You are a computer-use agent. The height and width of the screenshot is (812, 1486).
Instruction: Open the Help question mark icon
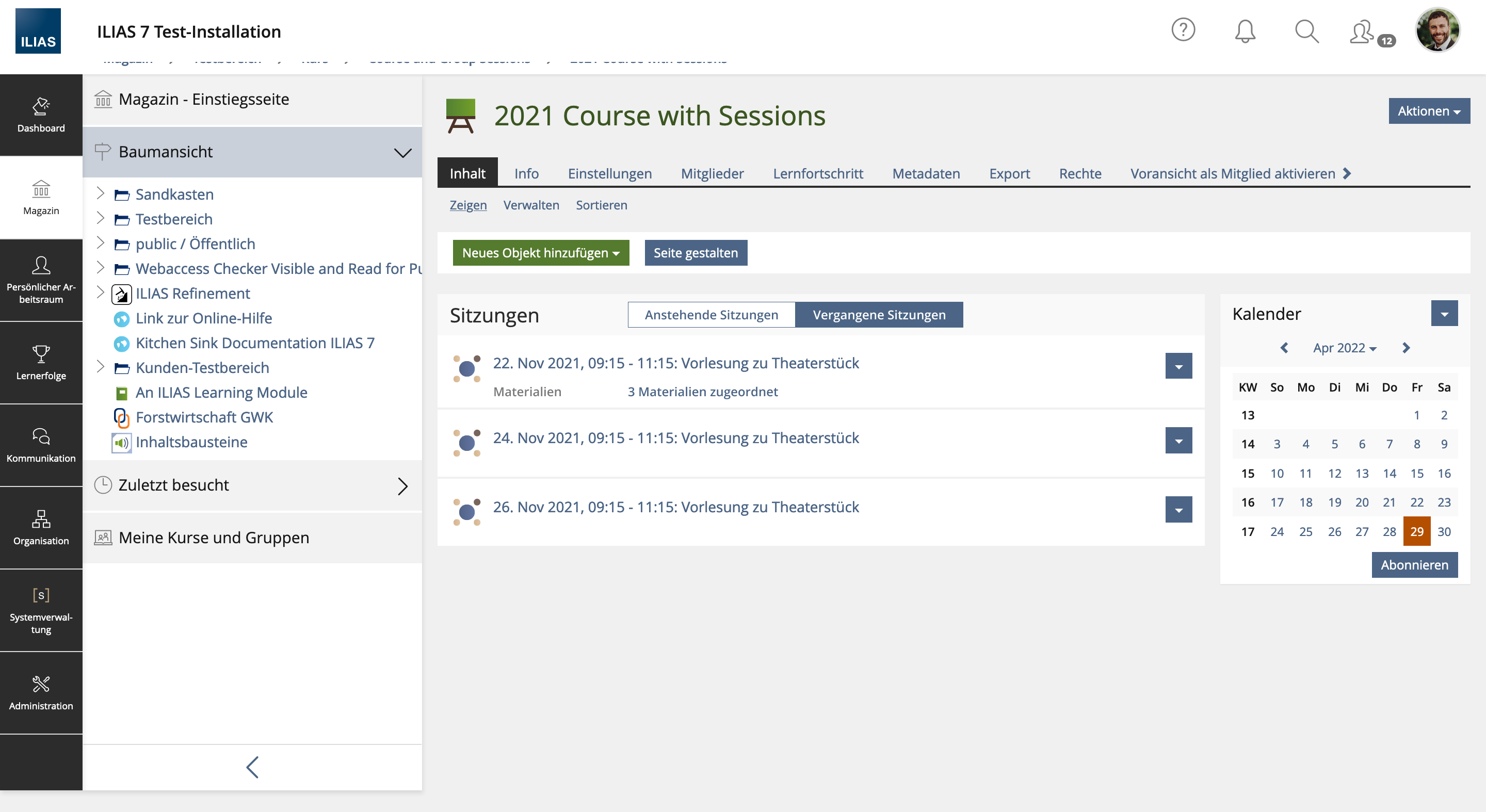tap(1183, 30)
